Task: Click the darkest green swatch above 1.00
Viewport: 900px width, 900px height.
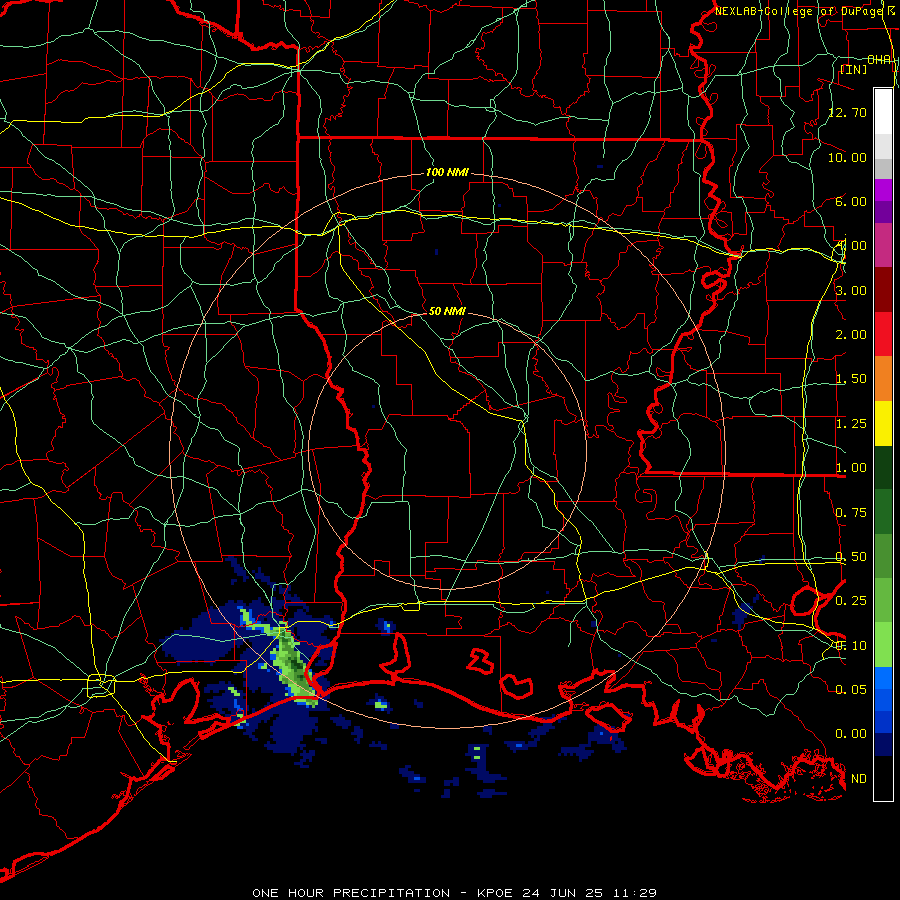Action: coord(883,468)
